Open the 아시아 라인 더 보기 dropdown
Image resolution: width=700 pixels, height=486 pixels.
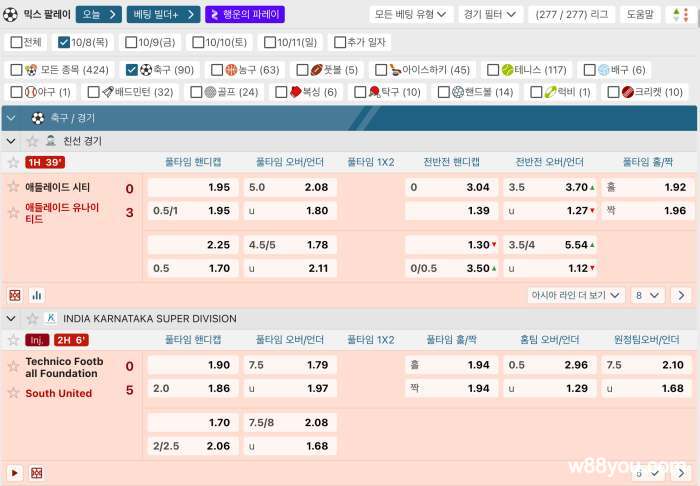[575, 295]
